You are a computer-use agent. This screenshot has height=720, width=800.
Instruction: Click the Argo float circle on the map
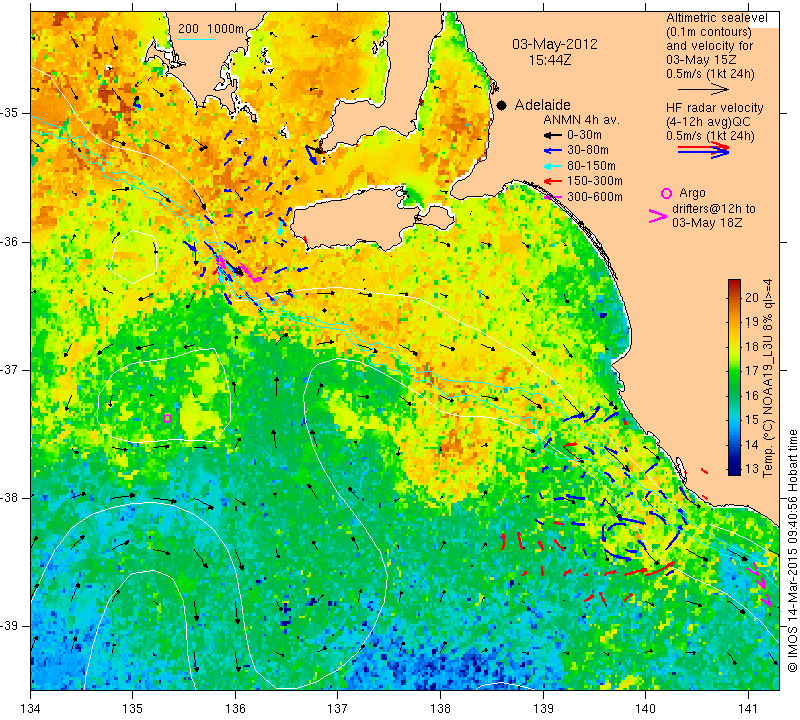tap(167, 418)
